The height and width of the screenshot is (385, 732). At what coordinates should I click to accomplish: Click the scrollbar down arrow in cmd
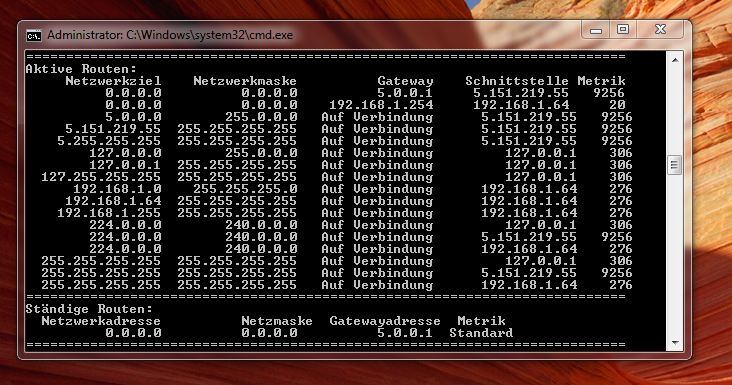point(675,343)
